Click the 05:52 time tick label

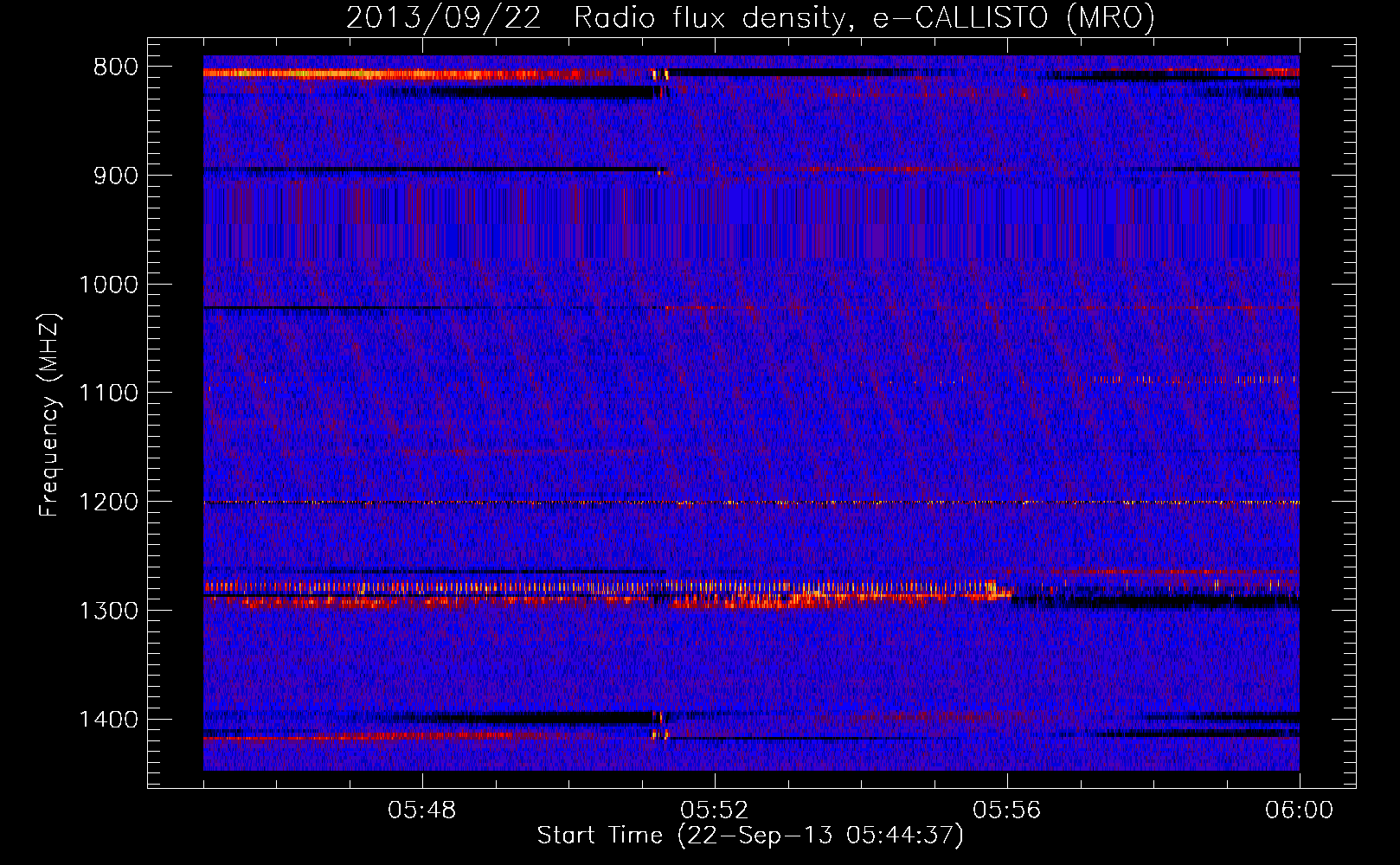[715, 811]
